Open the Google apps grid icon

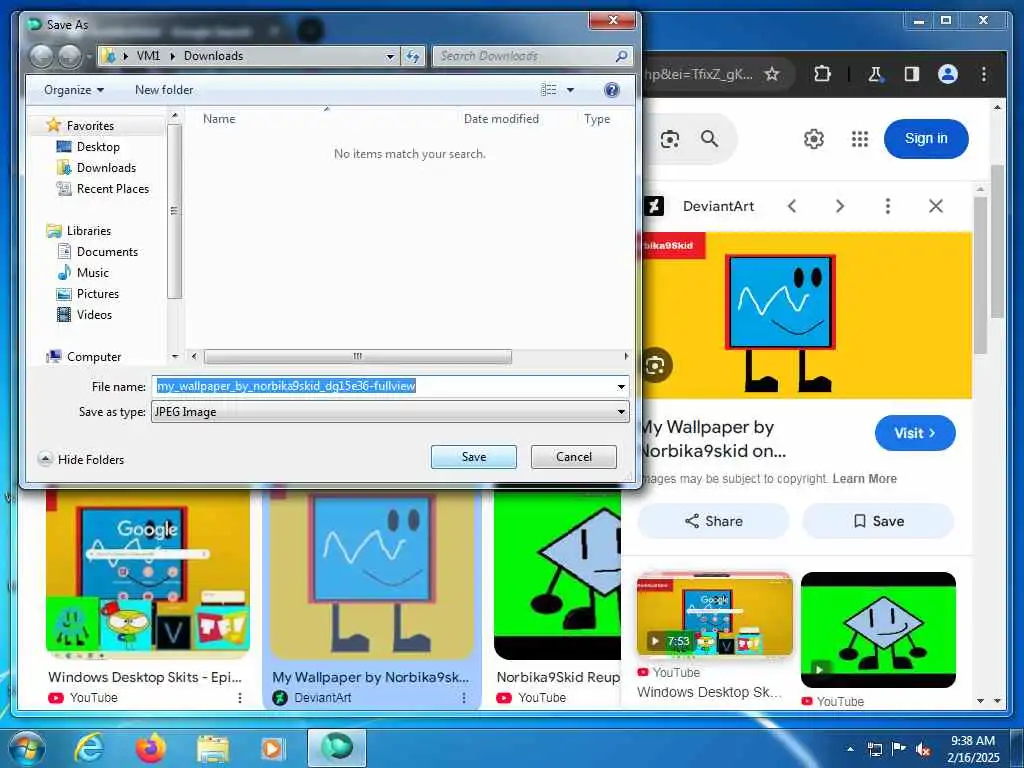[x=859, y=138]
